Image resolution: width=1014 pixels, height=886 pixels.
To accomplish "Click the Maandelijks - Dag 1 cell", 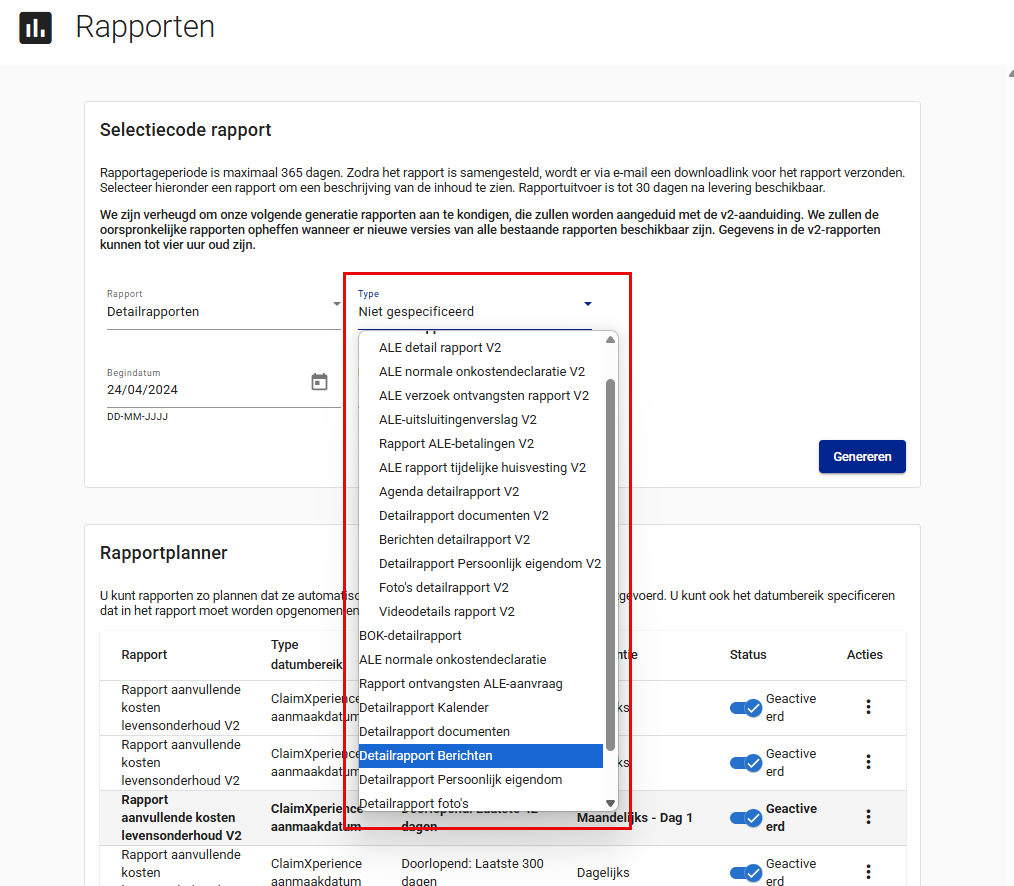I will [x=634, y=817].
